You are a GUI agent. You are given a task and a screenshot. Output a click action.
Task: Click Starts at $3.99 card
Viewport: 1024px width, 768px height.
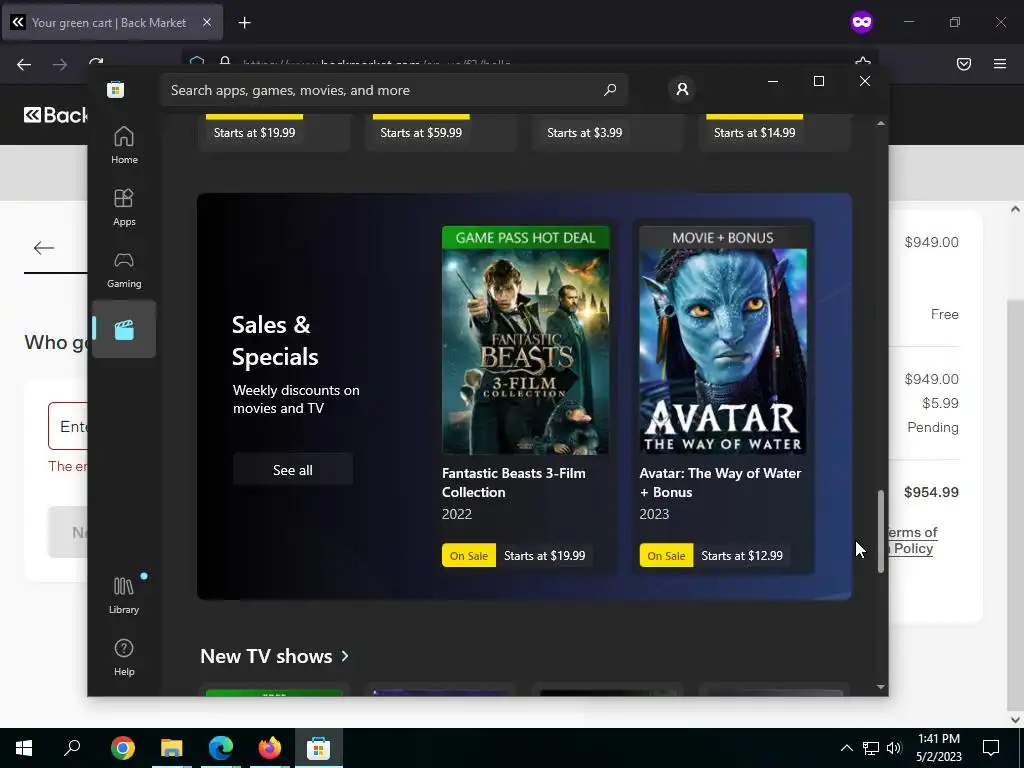607,133
